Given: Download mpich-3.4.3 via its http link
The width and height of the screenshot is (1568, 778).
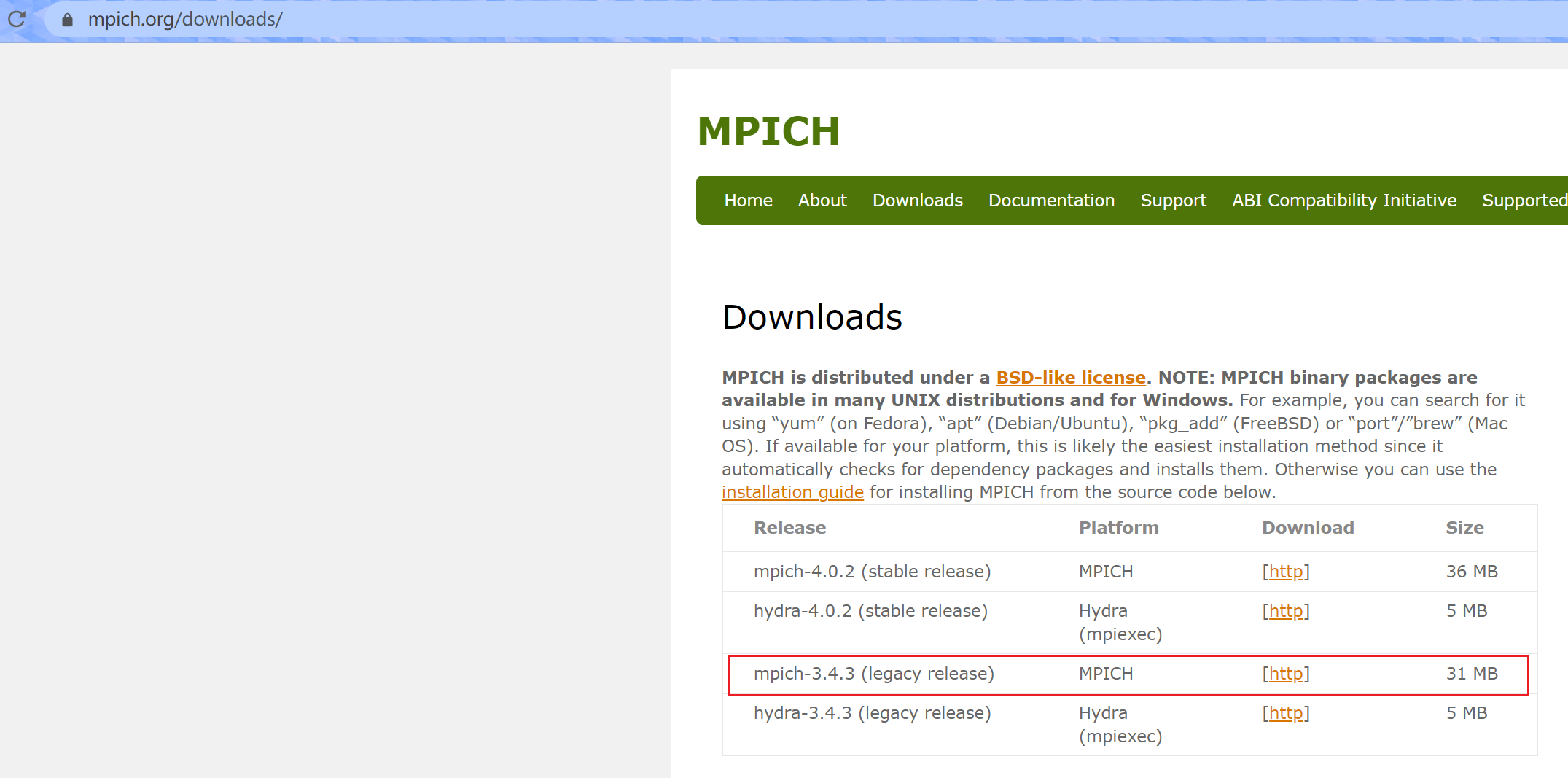Looking at the screenshot, I should [1286, 674].
